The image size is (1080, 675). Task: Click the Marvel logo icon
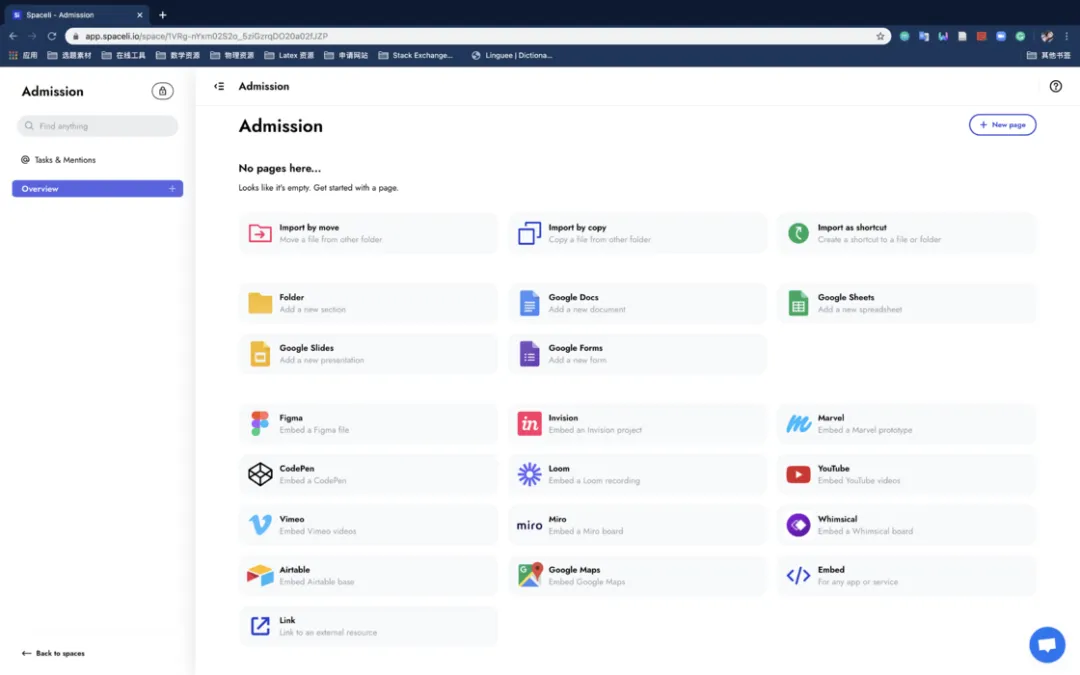pyautogui.click(x=798, y=424)
